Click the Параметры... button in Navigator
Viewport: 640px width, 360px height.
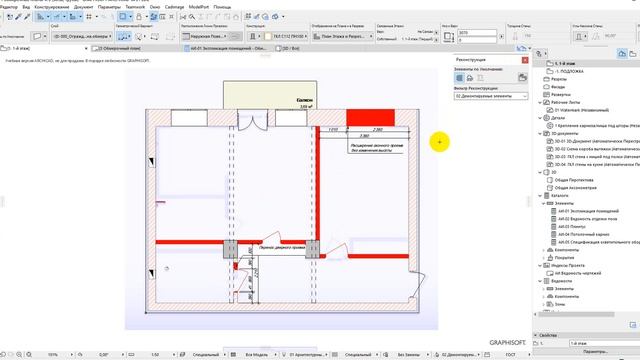[x=595, y=351]
